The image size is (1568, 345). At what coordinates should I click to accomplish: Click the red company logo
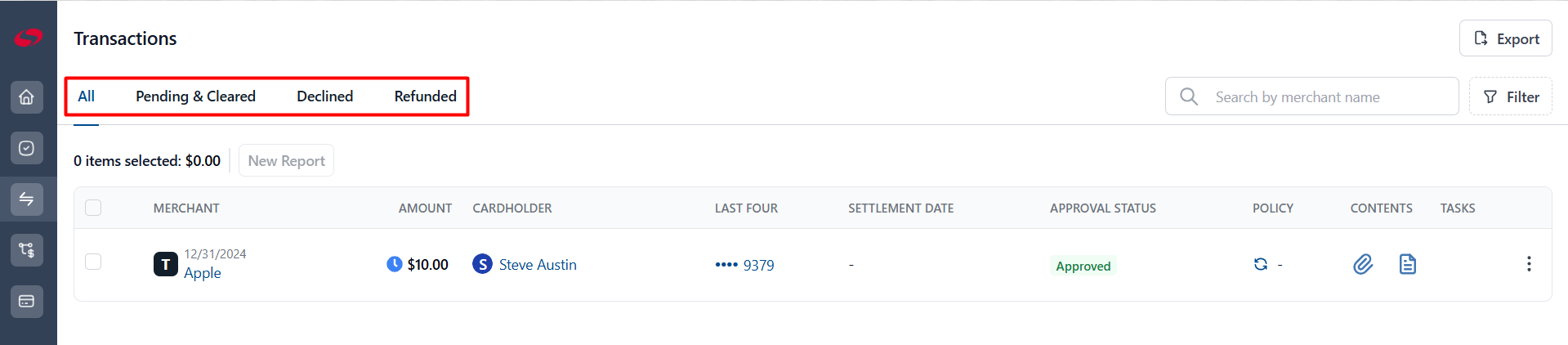tap(28, 38)
